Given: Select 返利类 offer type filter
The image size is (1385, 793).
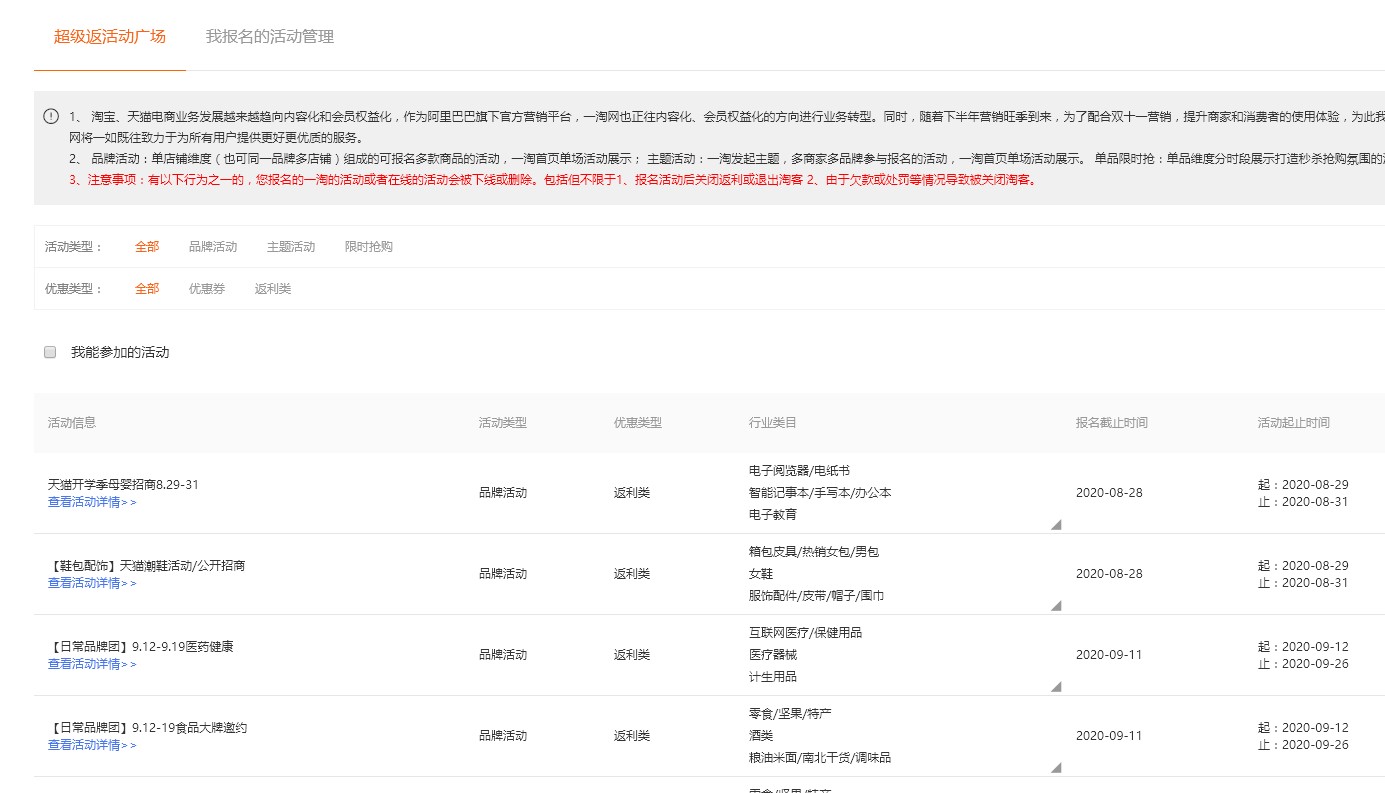Looking at the screenshot, I should [x=272, y=288].
